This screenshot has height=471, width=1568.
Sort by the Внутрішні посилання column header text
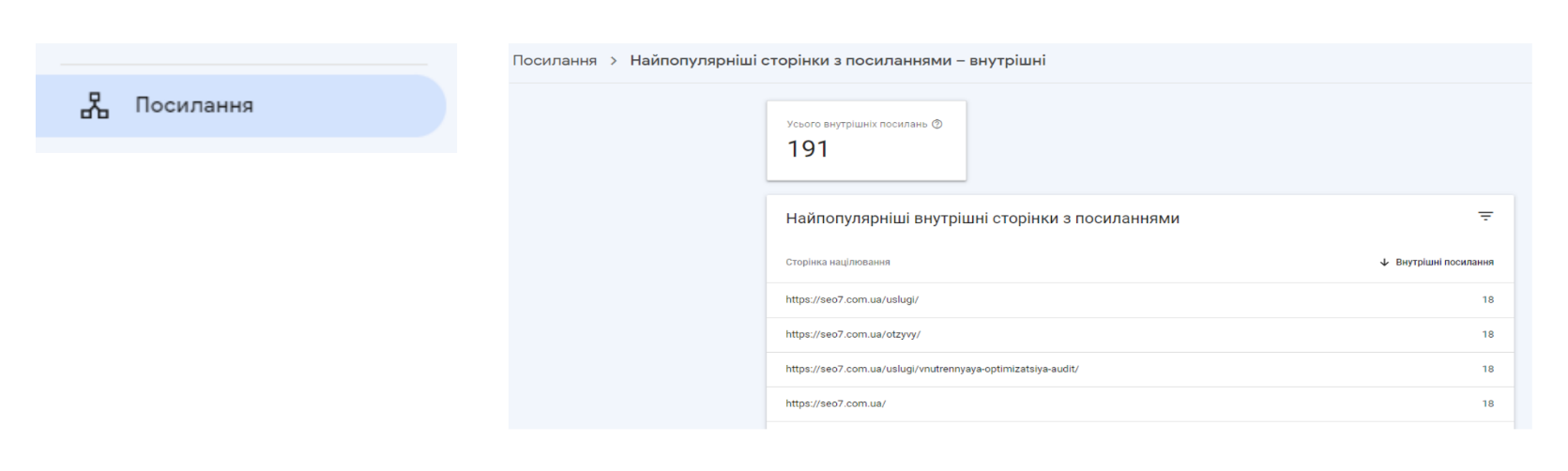point(1444,263)
